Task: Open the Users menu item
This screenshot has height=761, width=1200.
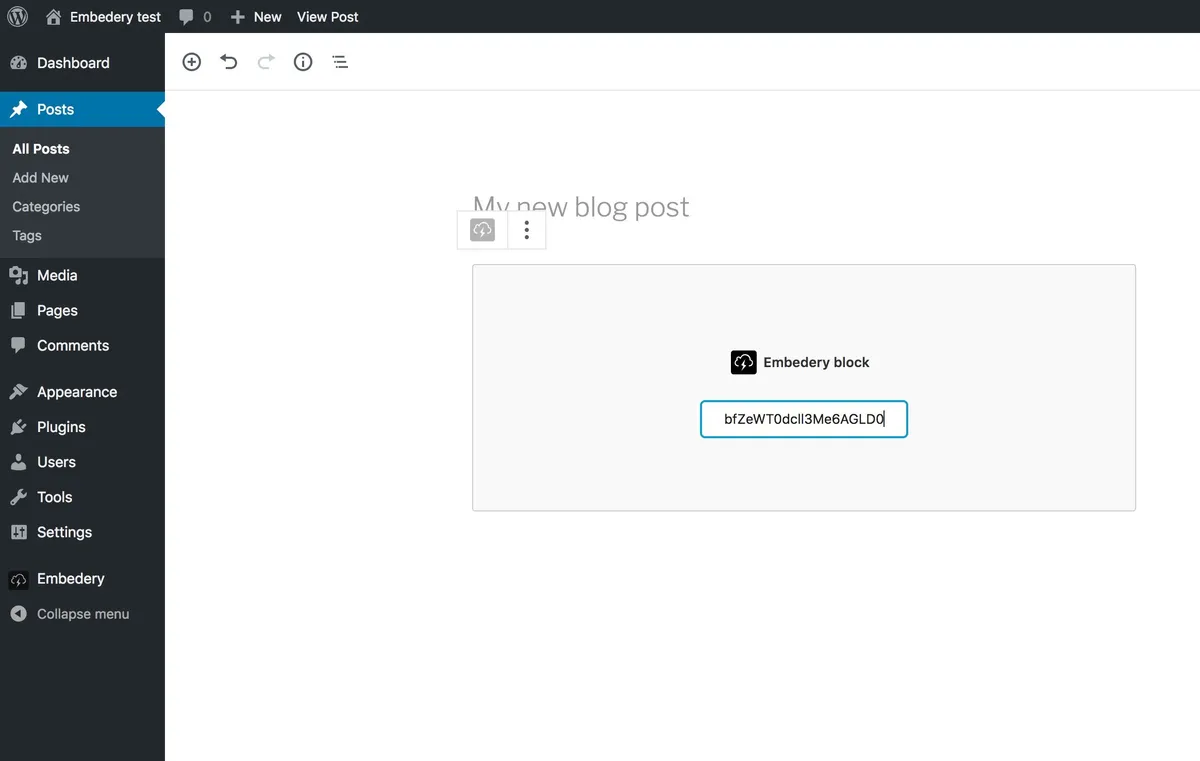Action: click(82, 462)
